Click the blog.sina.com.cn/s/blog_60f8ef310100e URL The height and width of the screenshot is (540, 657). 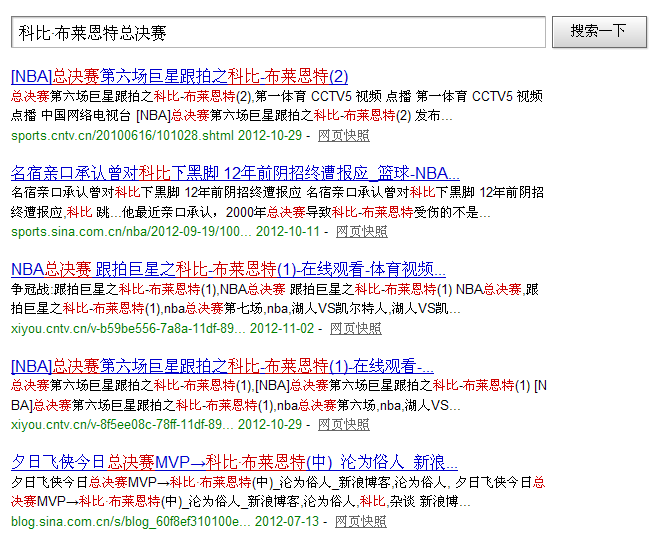(129, 521)
